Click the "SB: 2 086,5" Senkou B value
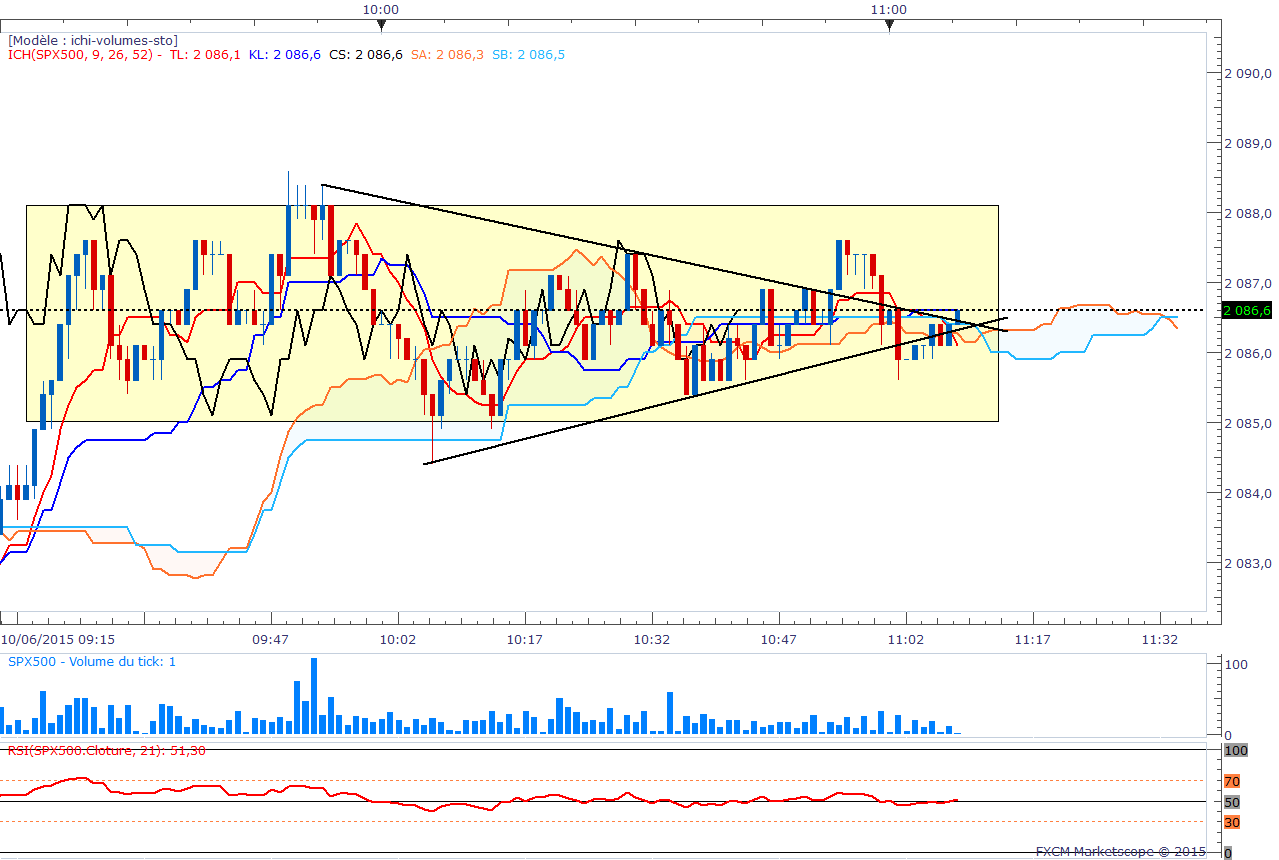The width and height of the screenshot is (1279, 860). pos(529,54)
